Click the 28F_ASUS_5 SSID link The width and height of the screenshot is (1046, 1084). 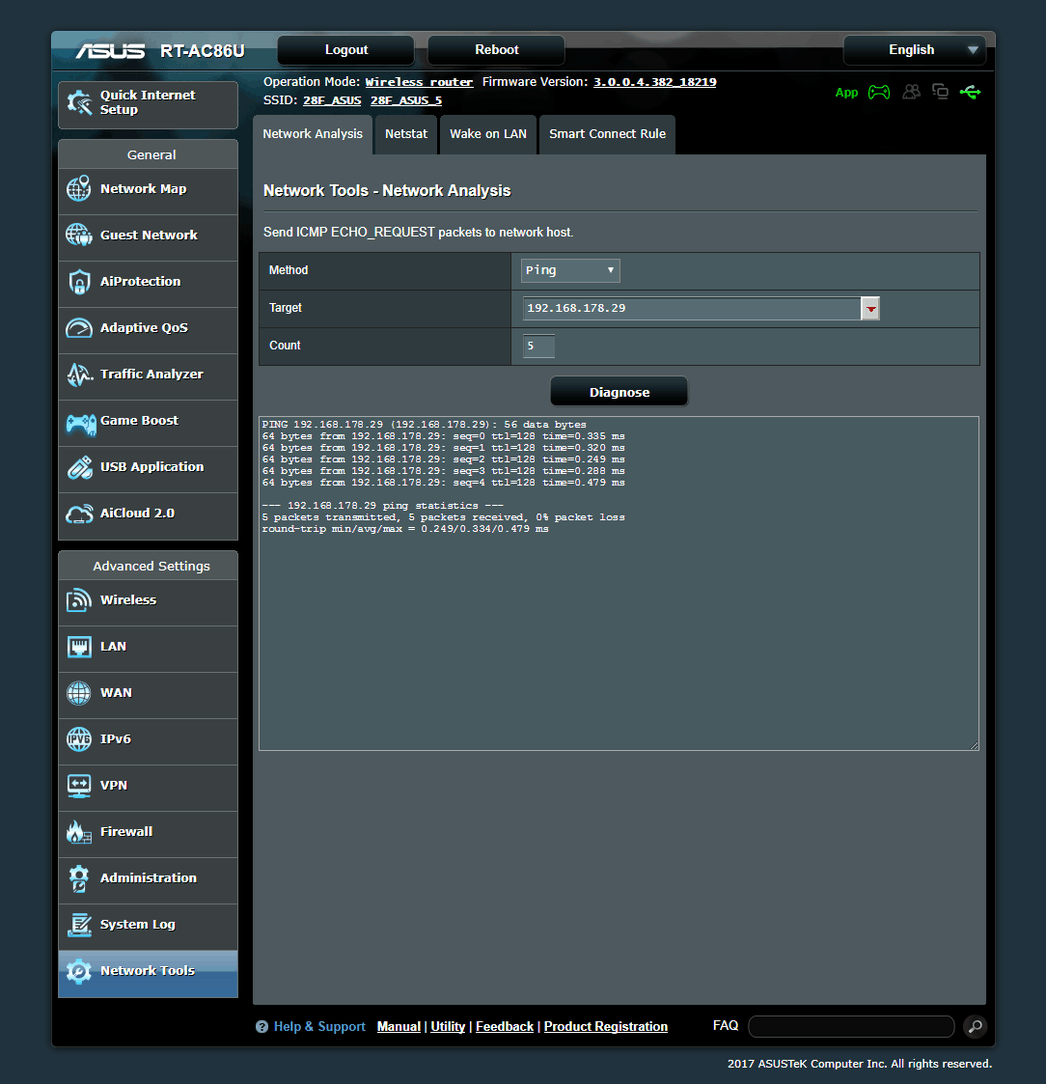(x=406, y=100)
